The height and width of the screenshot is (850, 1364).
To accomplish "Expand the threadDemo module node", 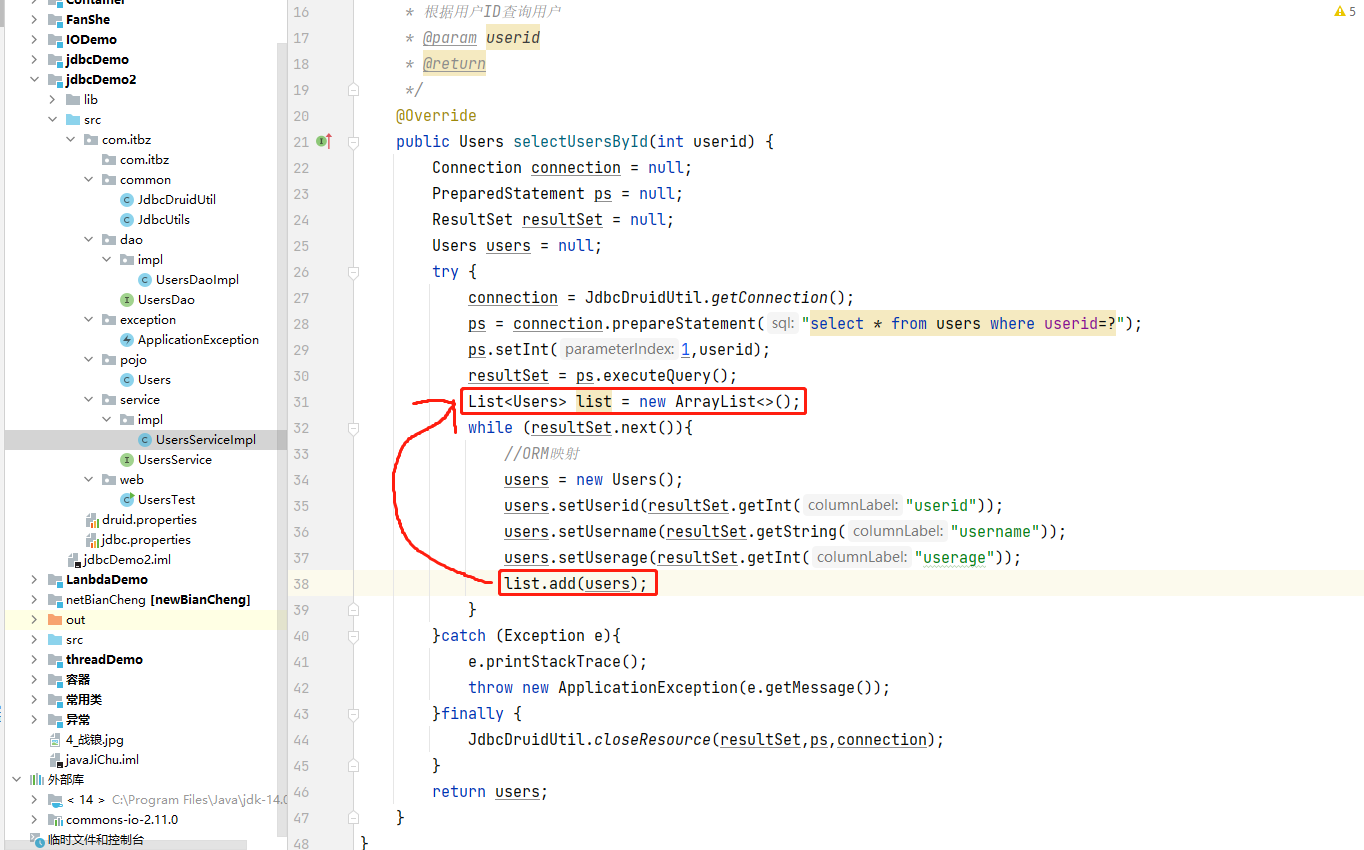I will (x=34, y=660).
